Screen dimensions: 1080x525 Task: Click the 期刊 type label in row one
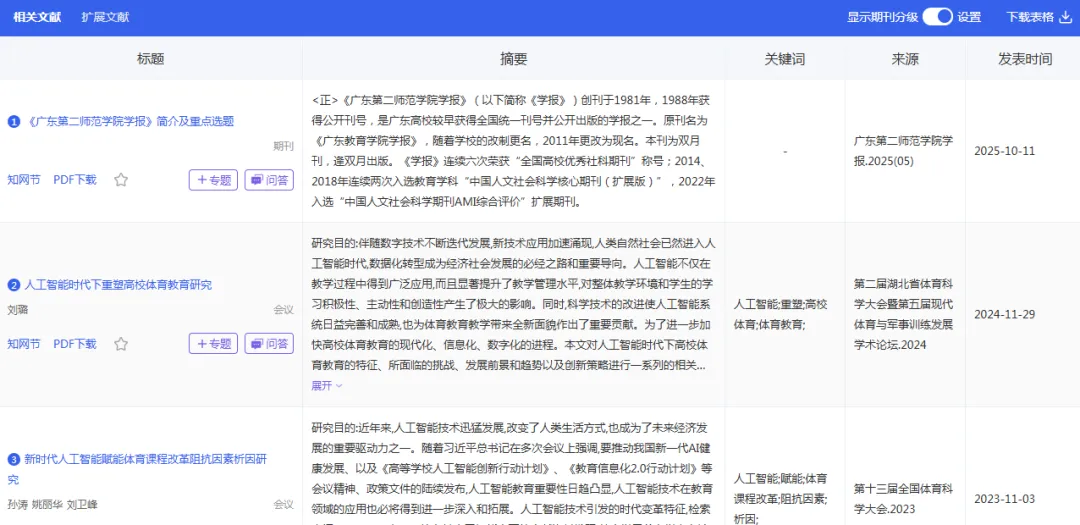point(283,146)
